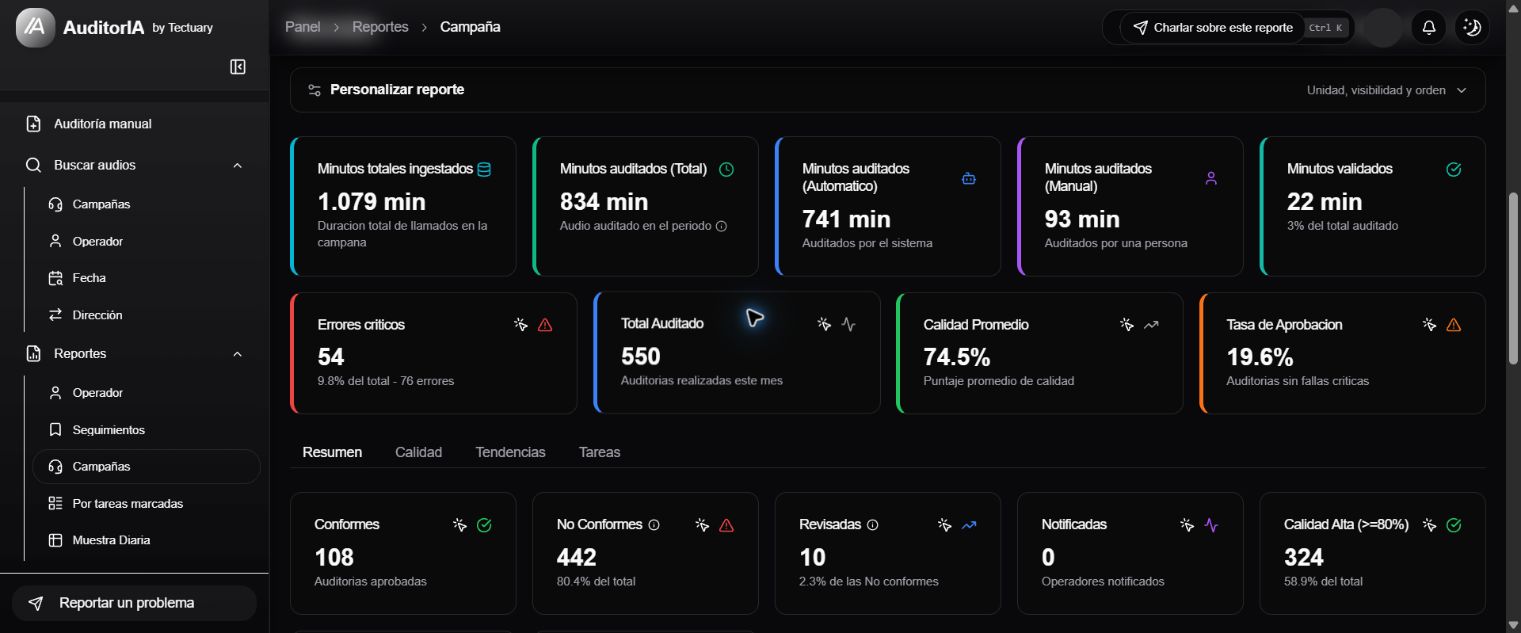Switch to the Calidad tab
The image size is (1521, 633).
tap(418, 452)
